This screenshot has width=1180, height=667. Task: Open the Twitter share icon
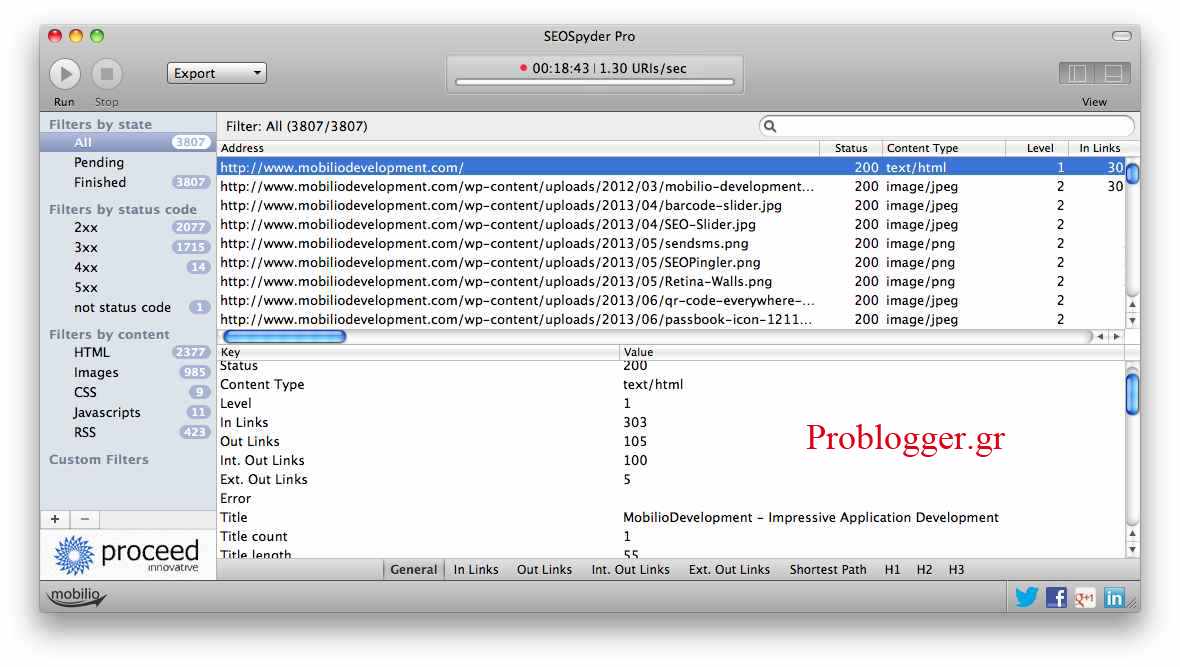click(x=1026, y=597)
